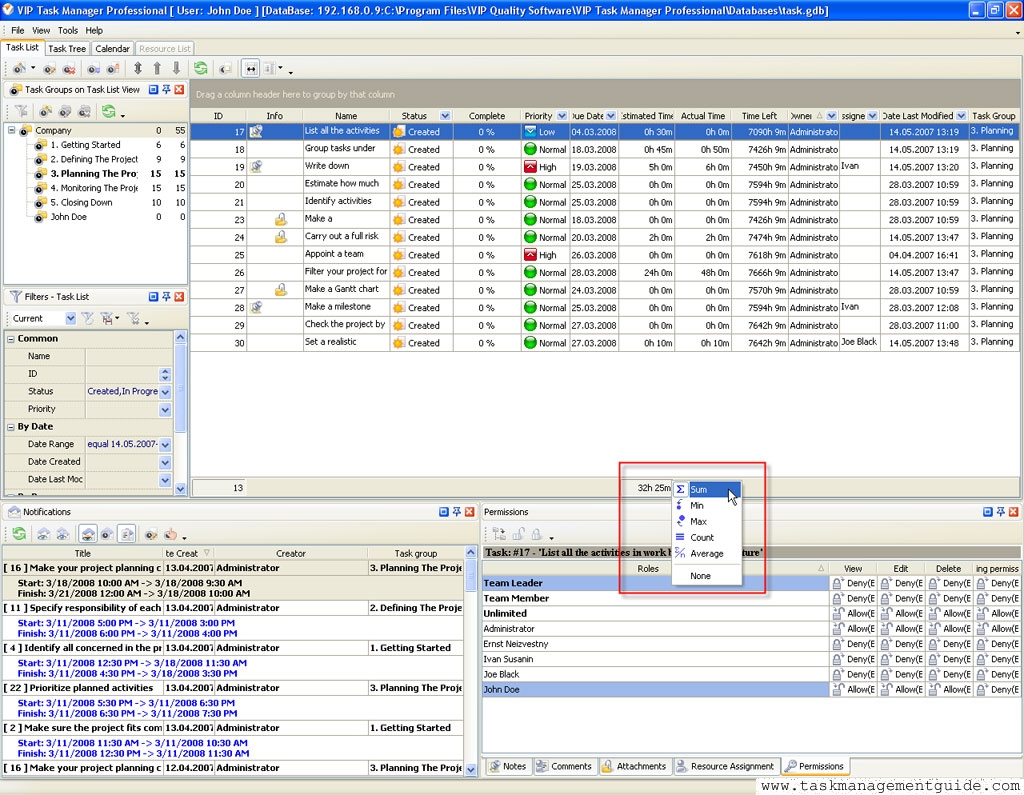Pin the Notifications panel
Screen dimensions: 1024x795
click(x=456, y=511)
